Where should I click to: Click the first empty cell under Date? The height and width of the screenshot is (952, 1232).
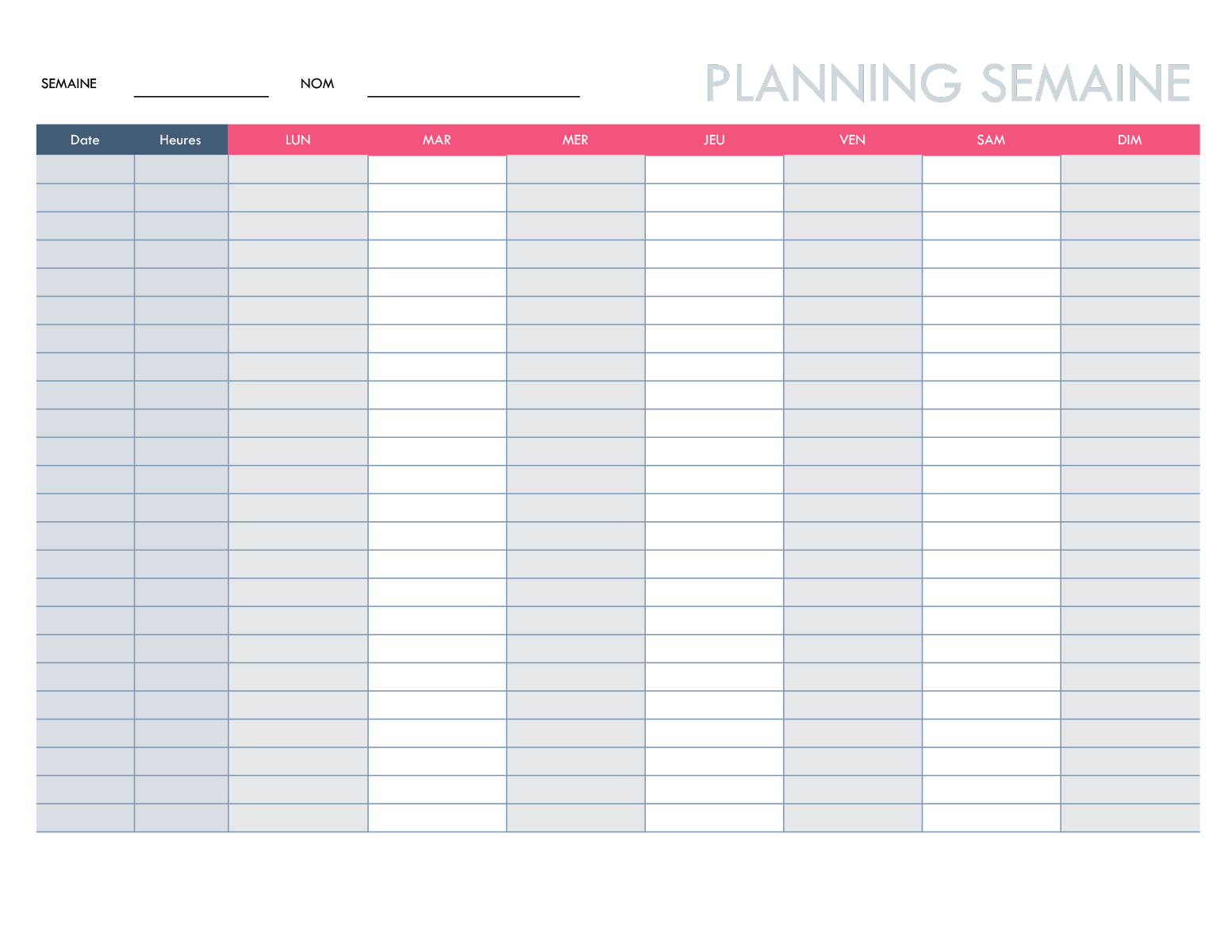85,169
